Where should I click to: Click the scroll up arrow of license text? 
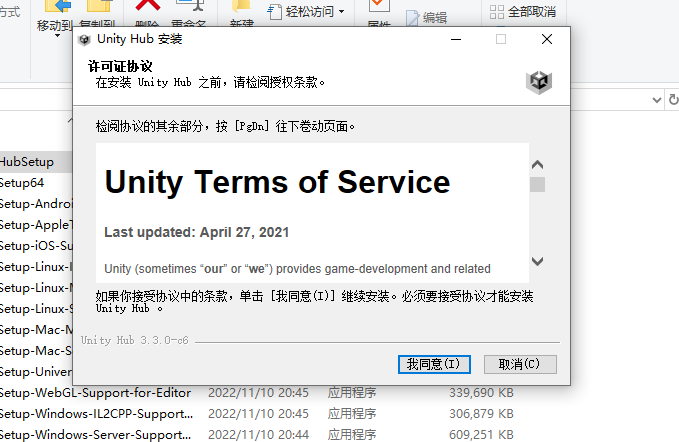[537, 165]
